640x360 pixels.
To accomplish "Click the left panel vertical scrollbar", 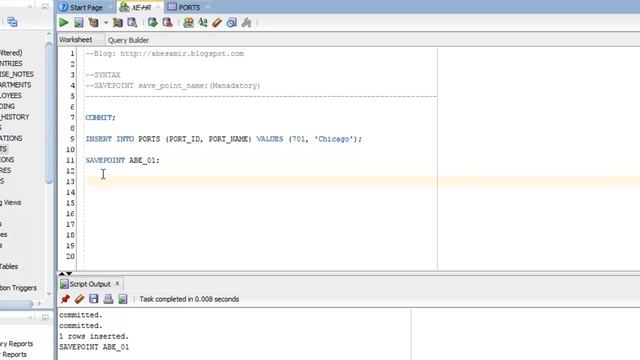I will (49, 112).
